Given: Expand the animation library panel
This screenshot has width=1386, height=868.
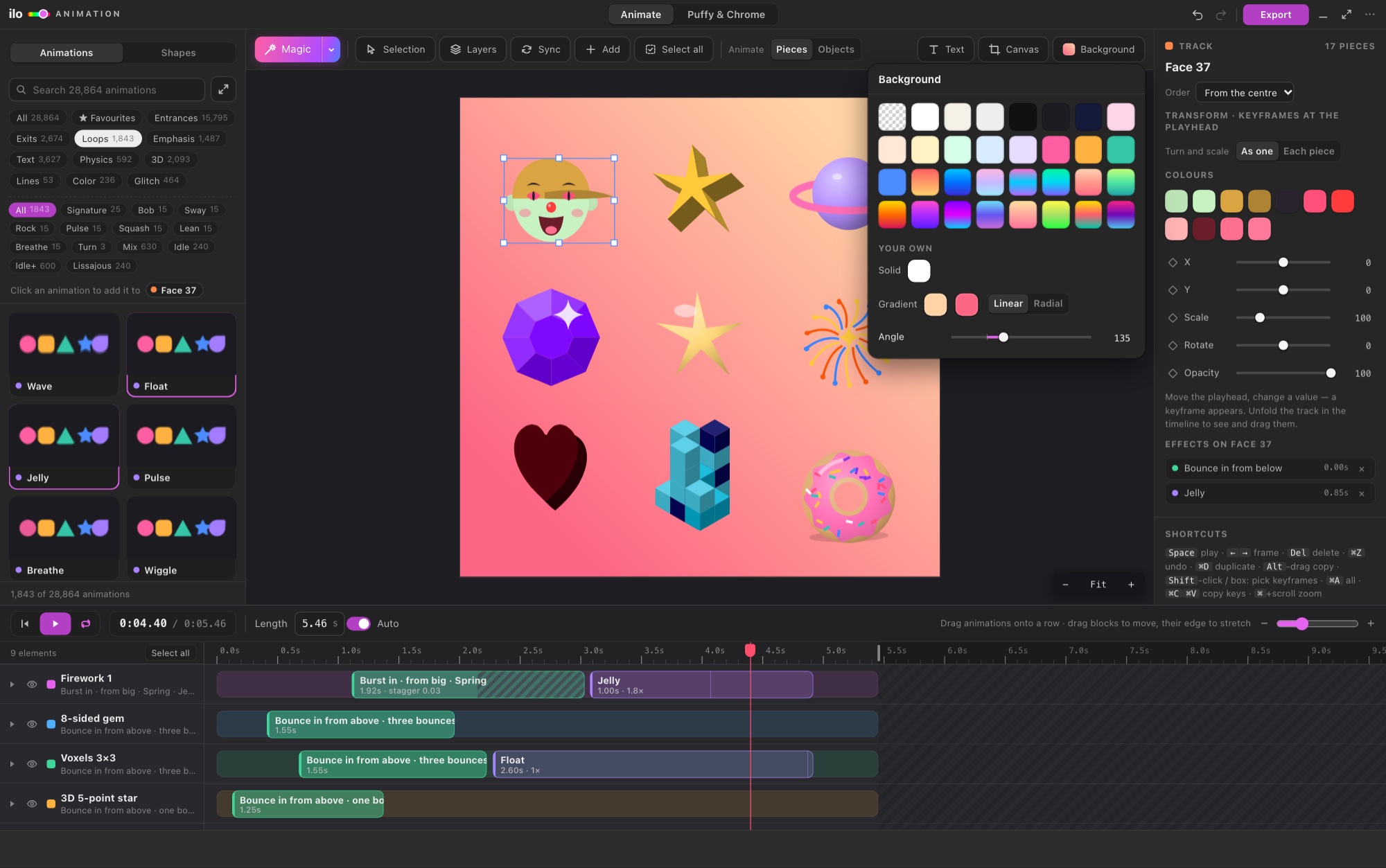Looking at the screenshot, I should point(223,89).
